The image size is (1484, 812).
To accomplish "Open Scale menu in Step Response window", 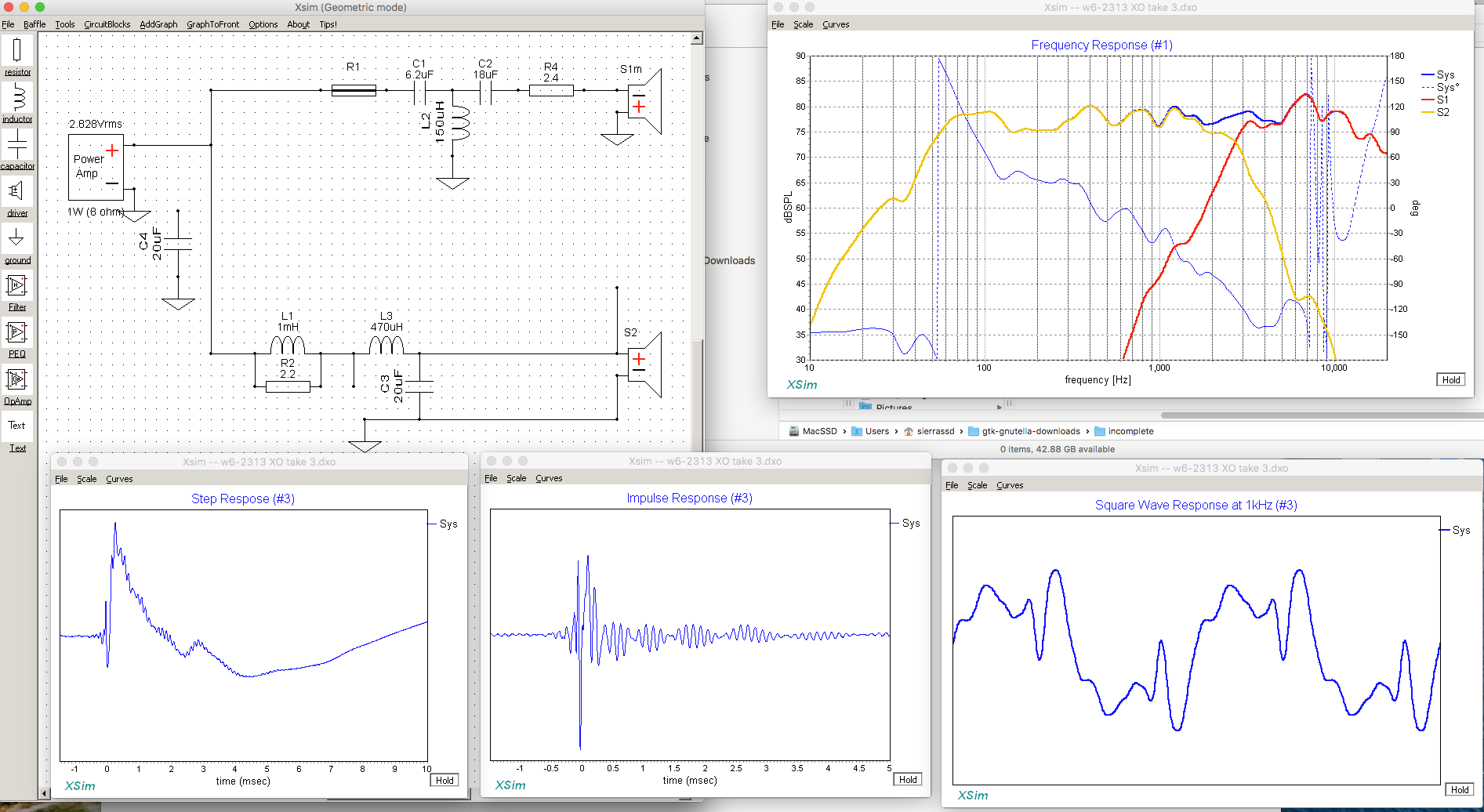I will click(87, 479).
